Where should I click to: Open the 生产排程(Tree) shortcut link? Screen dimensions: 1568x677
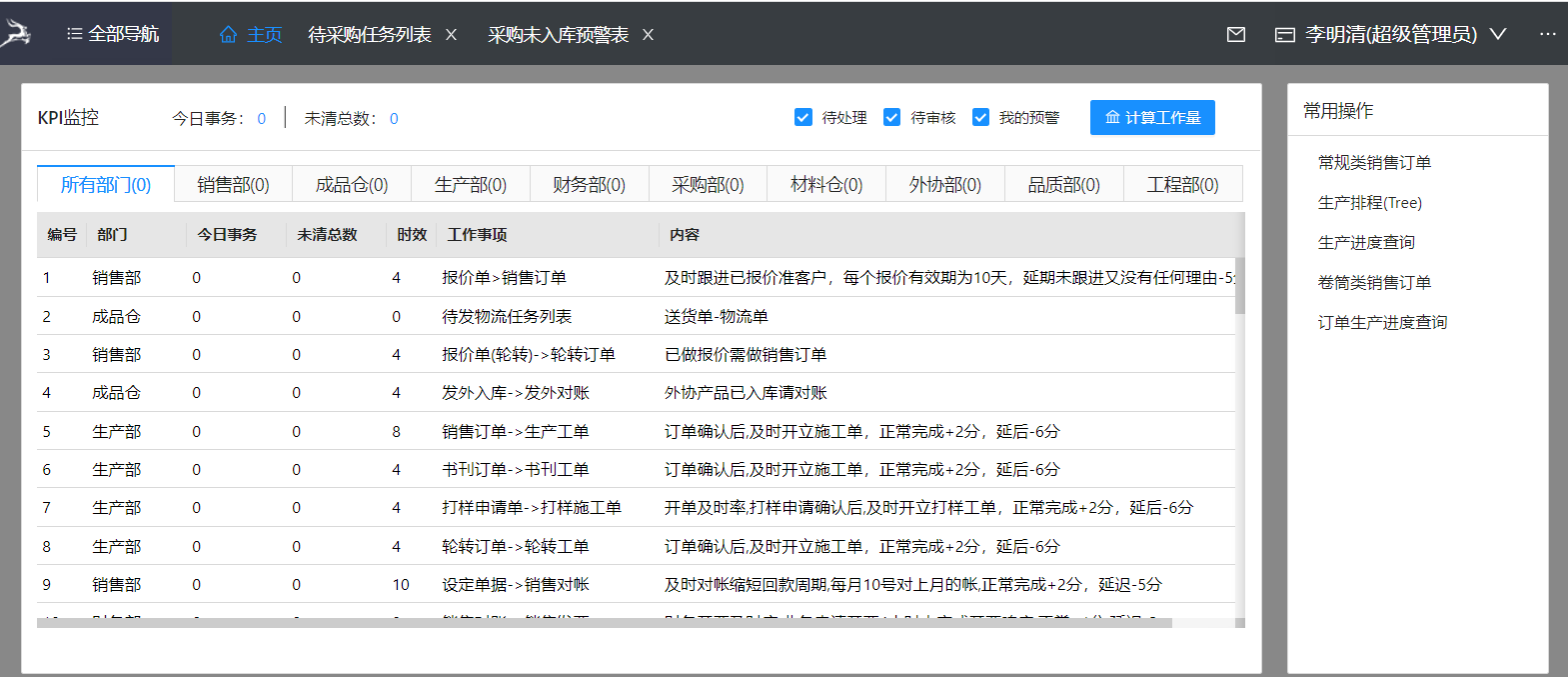1369,203
